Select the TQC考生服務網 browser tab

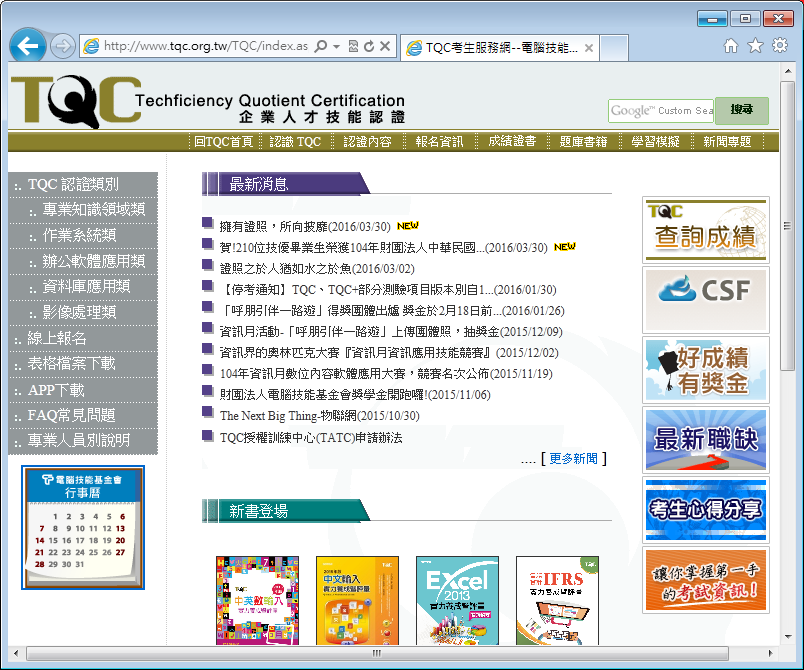(499, 48)
